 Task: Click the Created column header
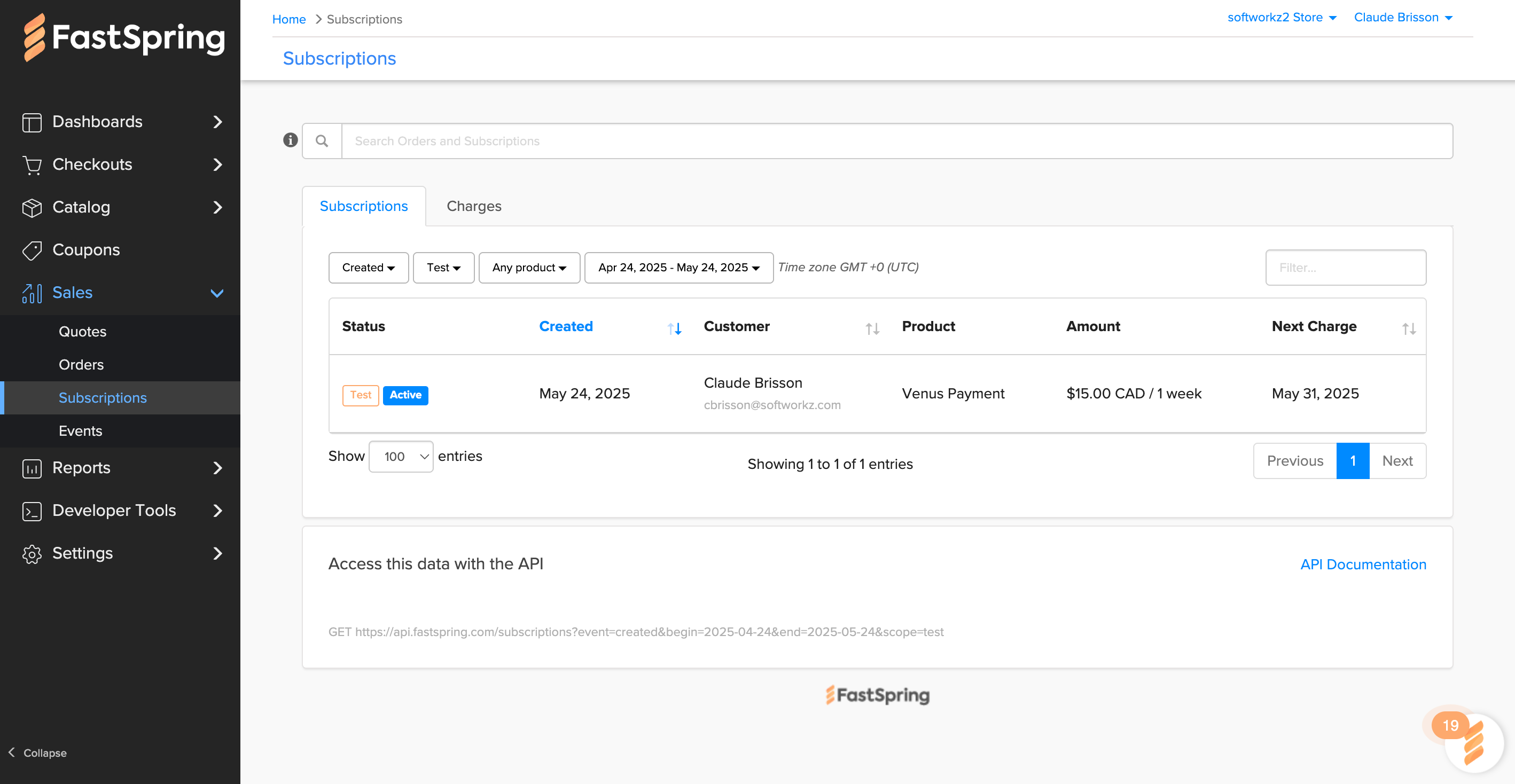point(566,326)
